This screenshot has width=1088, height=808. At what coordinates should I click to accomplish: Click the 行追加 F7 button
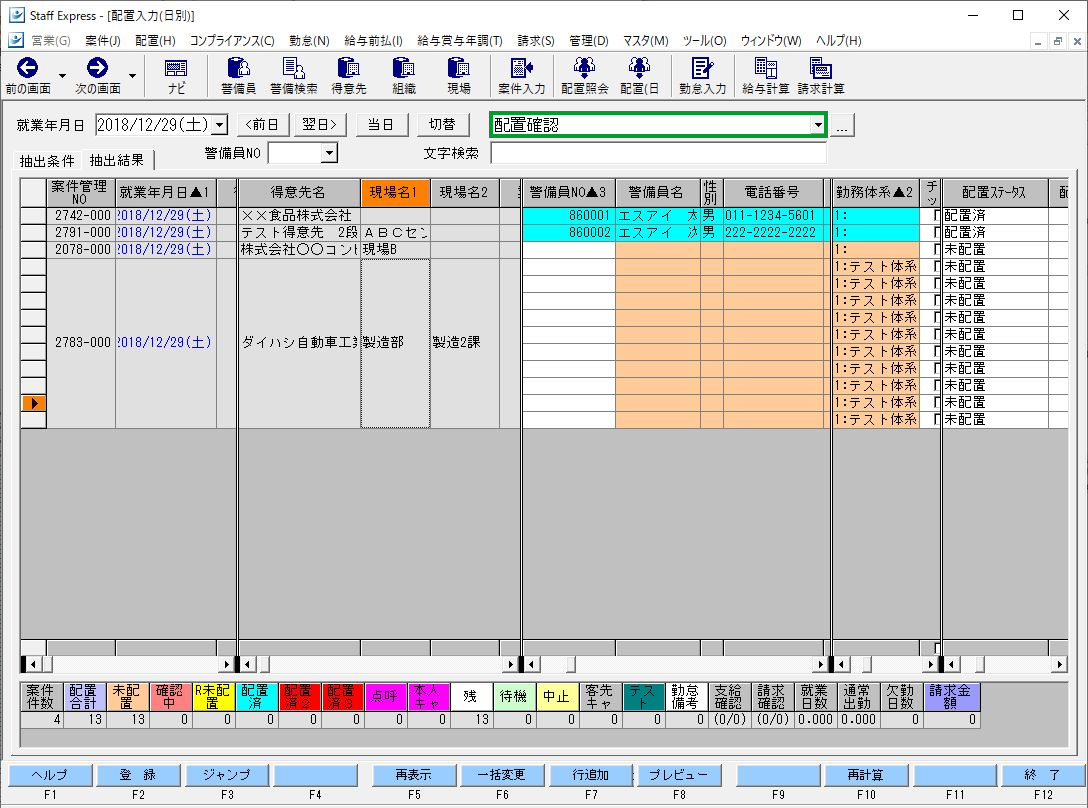coord(590,775)
